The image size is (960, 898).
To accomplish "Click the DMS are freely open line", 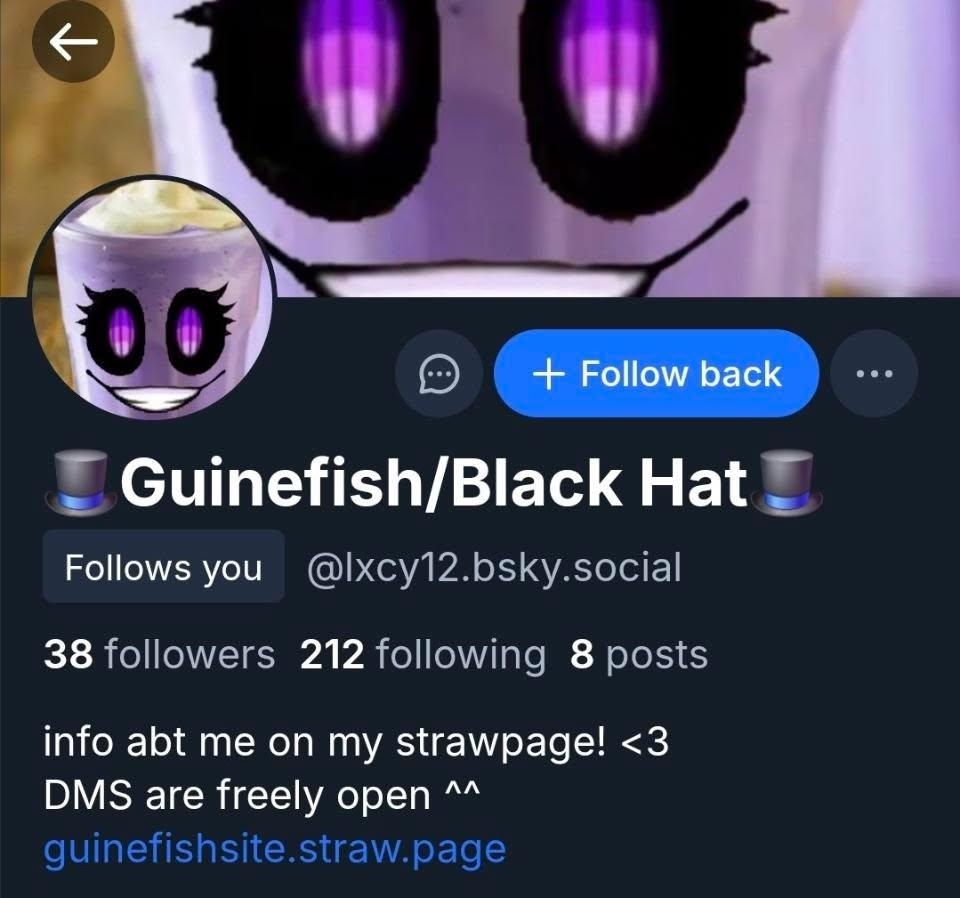I will click(263, 796).
